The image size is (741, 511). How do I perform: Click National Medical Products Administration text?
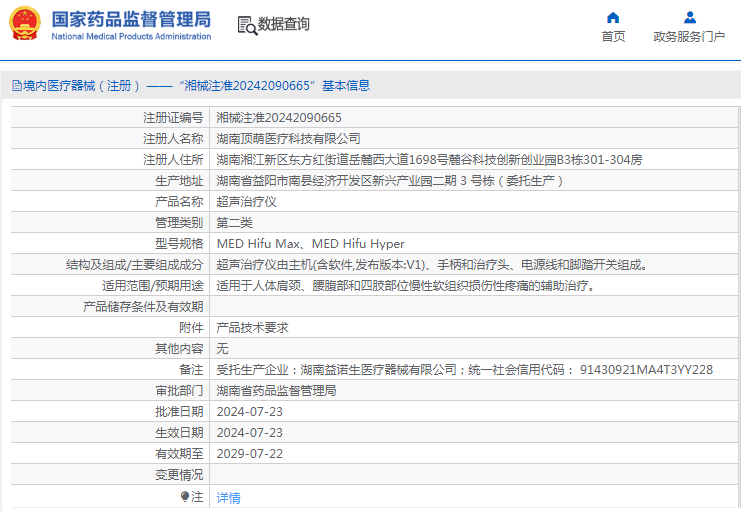131,36
